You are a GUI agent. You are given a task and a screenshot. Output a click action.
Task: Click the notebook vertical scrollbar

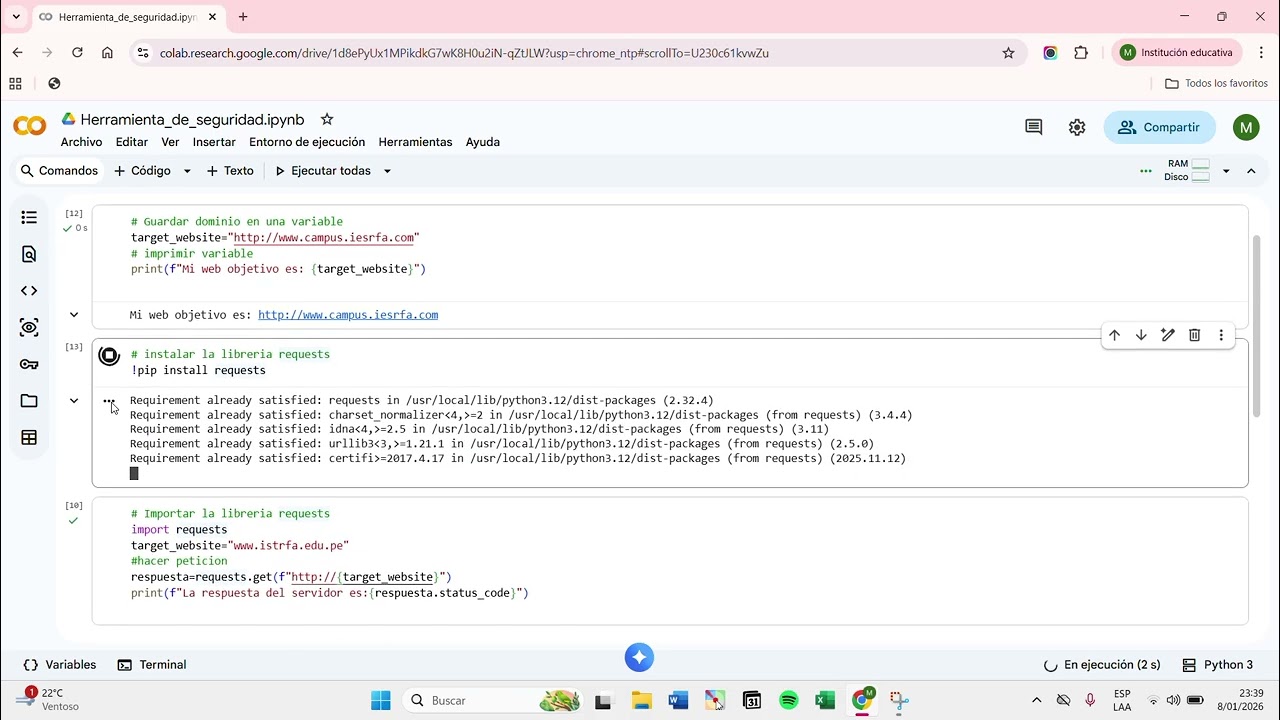pyautogui.click(x=1257, y=326)
